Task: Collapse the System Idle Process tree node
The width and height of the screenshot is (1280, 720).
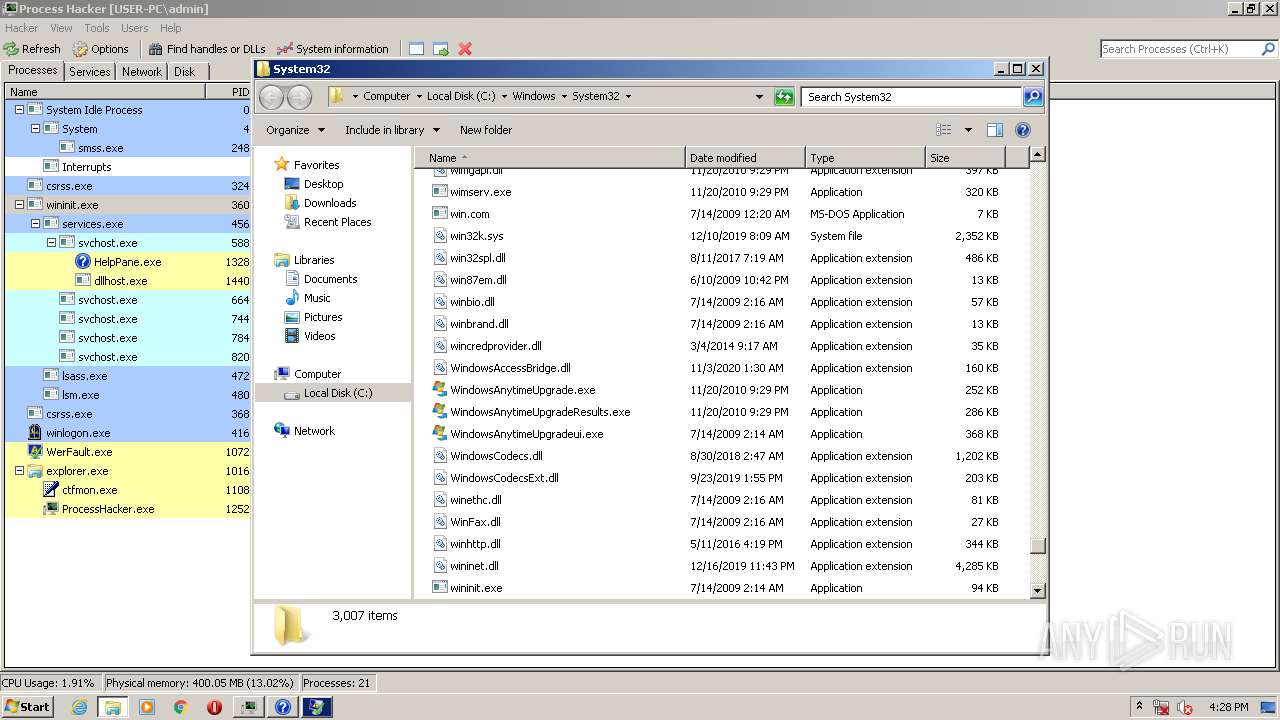Action: click(18, 110)
